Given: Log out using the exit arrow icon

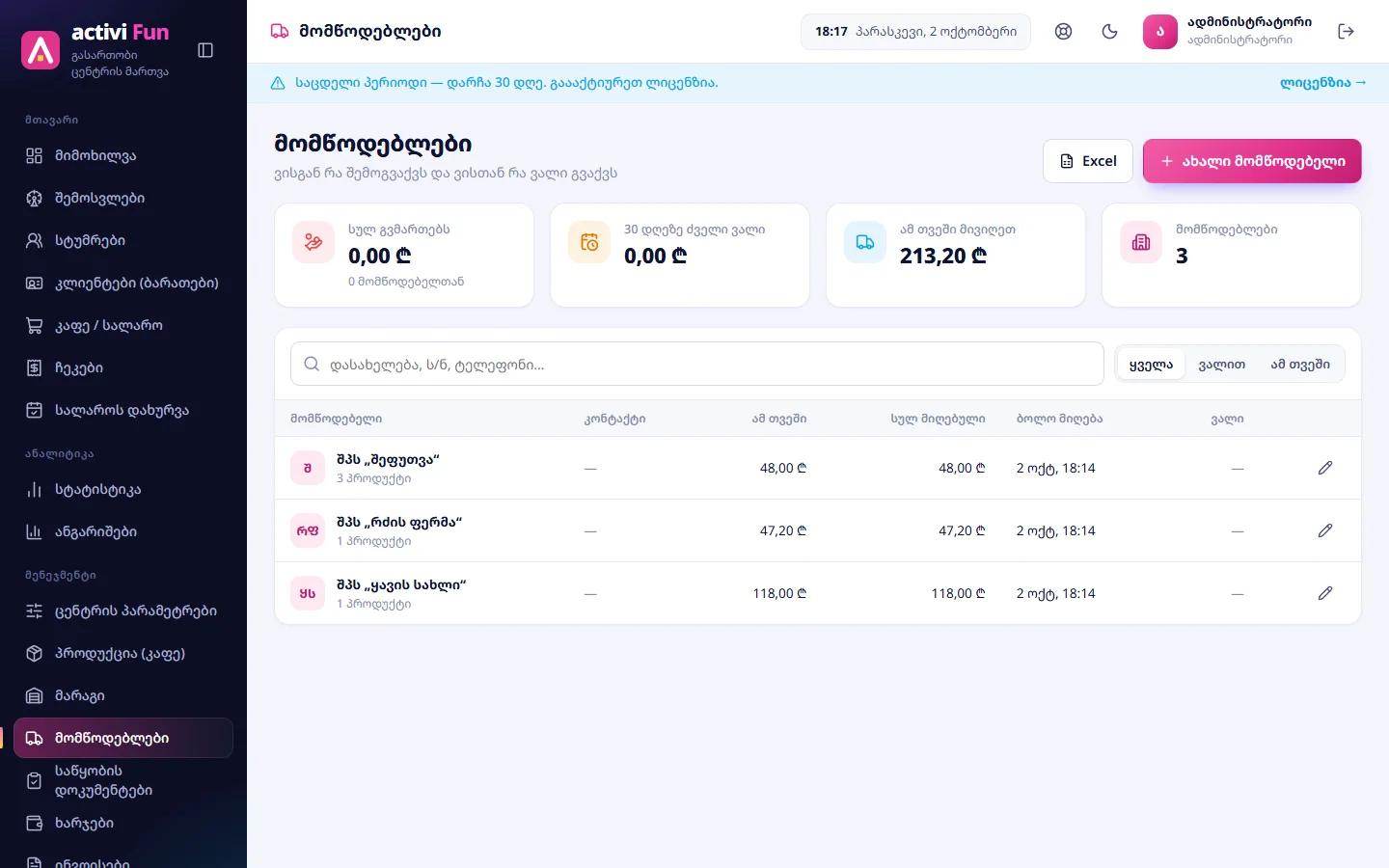Looking at the screenshot, I should (1347, 32).
